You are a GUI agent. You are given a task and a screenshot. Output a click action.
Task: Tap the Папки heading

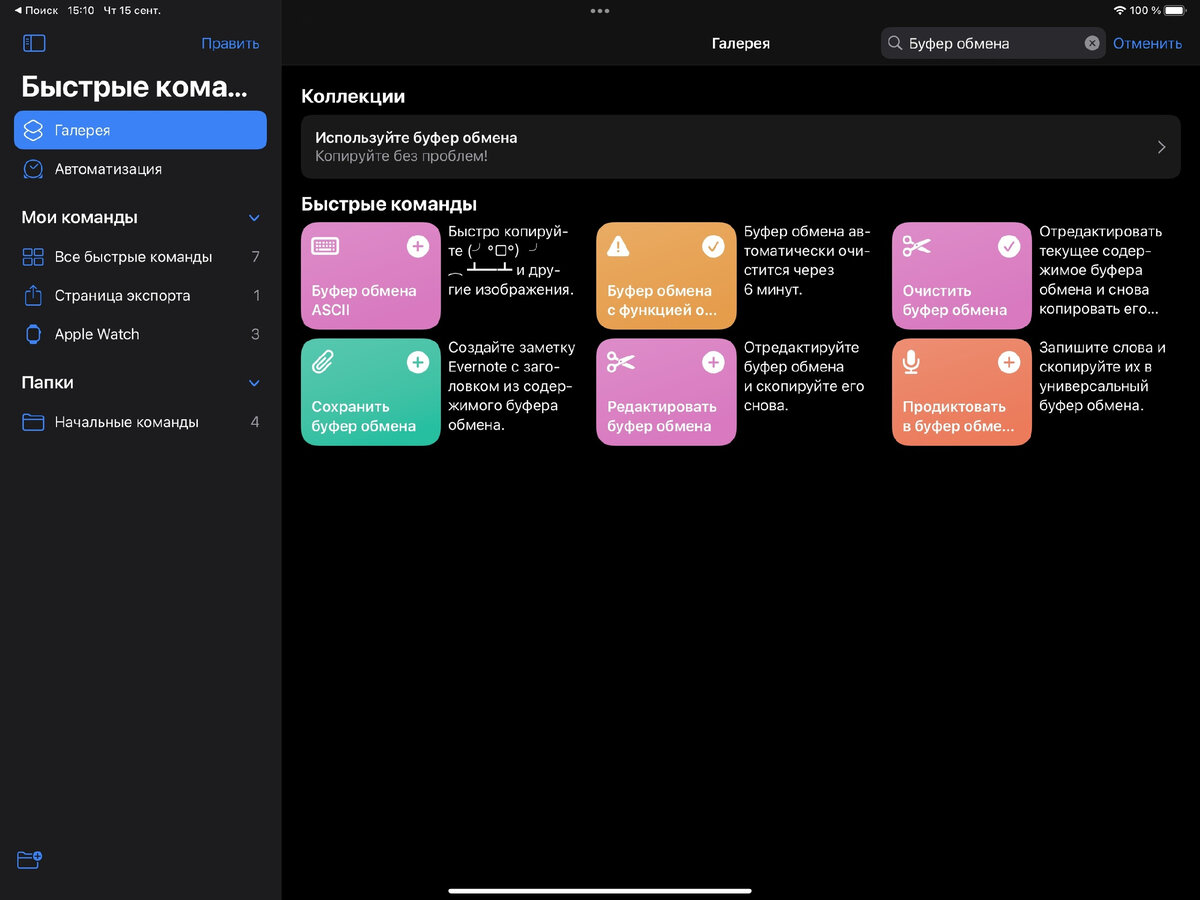[48, 383]
